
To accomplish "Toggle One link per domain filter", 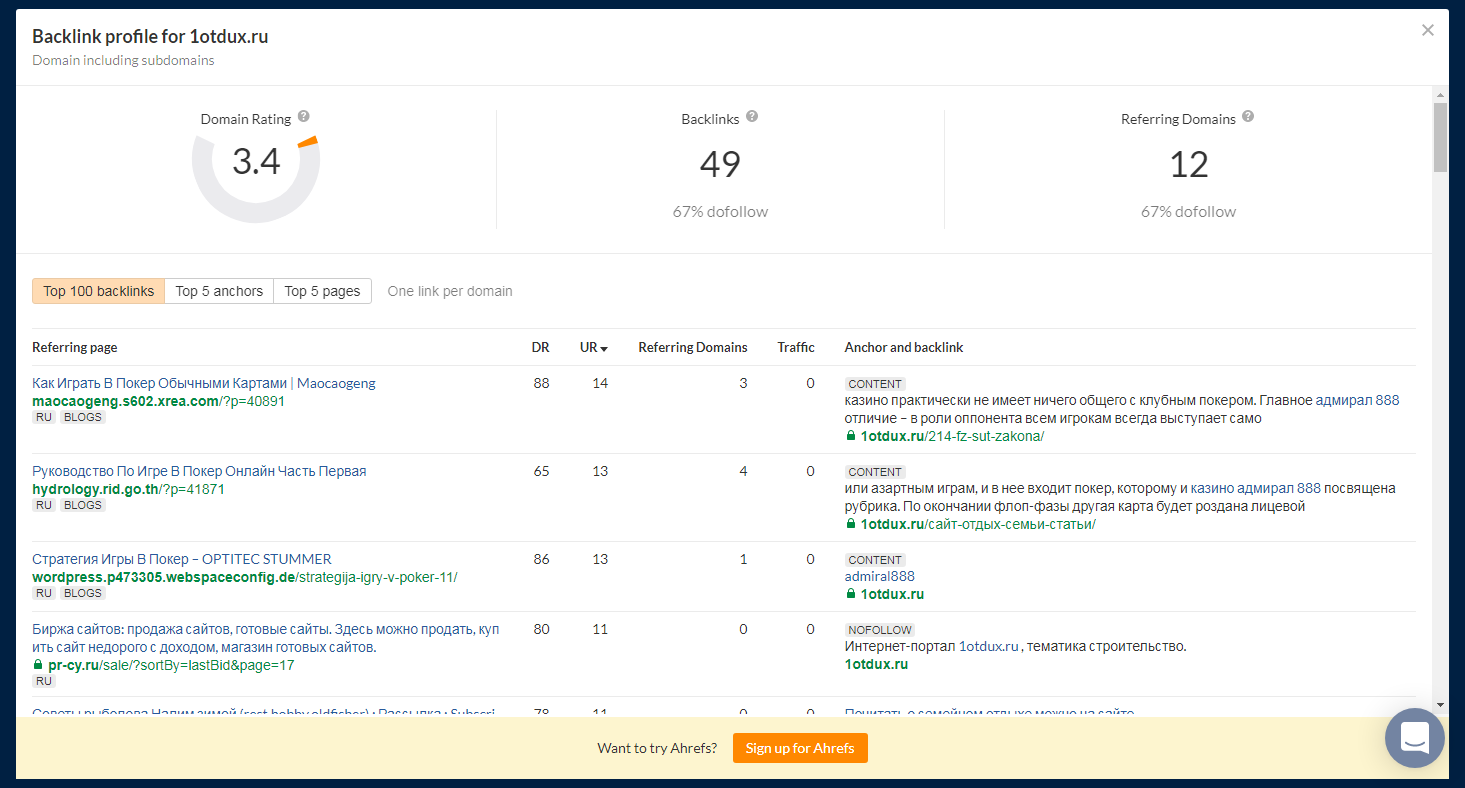I will point(450,291).
